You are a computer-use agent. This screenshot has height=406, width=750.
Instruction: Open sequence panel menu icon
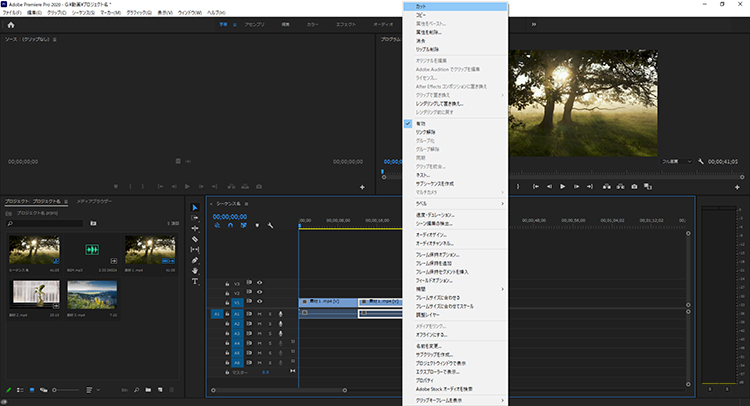pyautogui.click(x=246, y=204)
